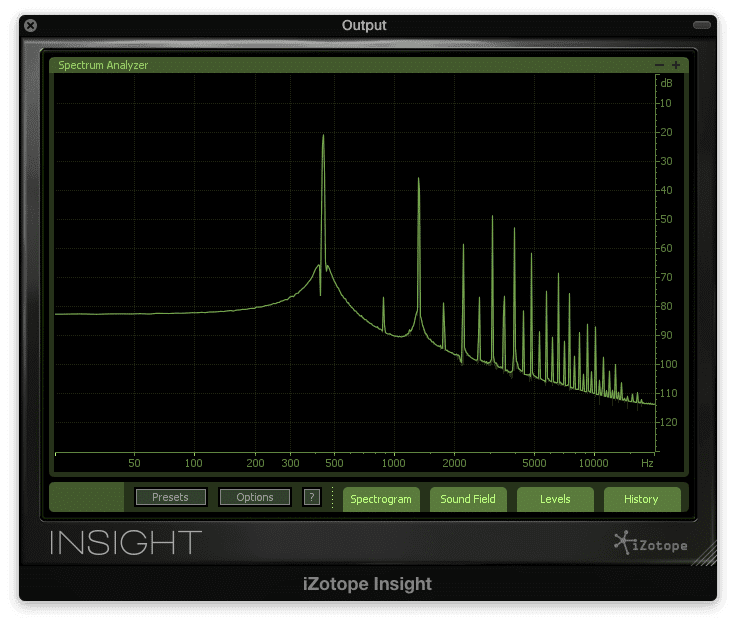Click the 10000 label on the frequency axis
The image size is (736, 624).
click(x=593, y=463)
